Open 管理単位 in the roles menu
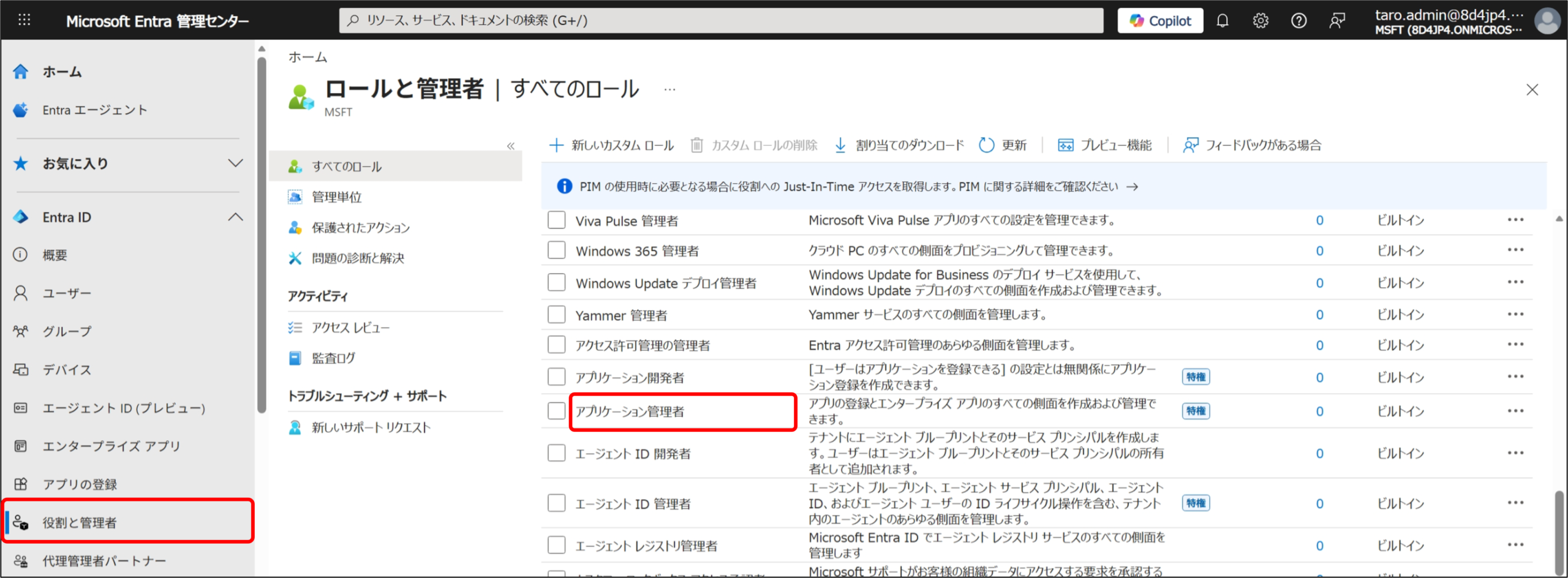This screenshot has height=578, width=1568. point(336,197)
